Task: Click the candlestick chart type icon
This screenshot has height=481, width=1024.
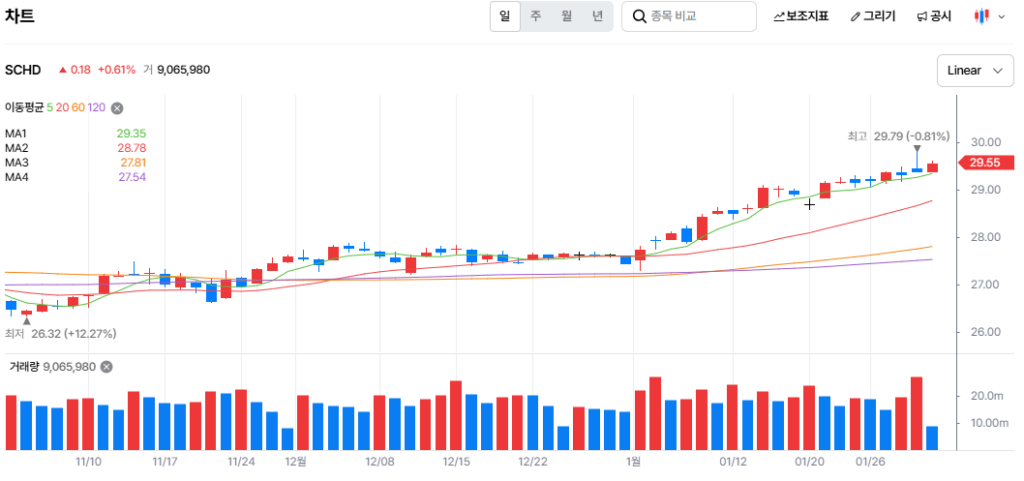Action: pyautogui.click(x=982, y=16)
